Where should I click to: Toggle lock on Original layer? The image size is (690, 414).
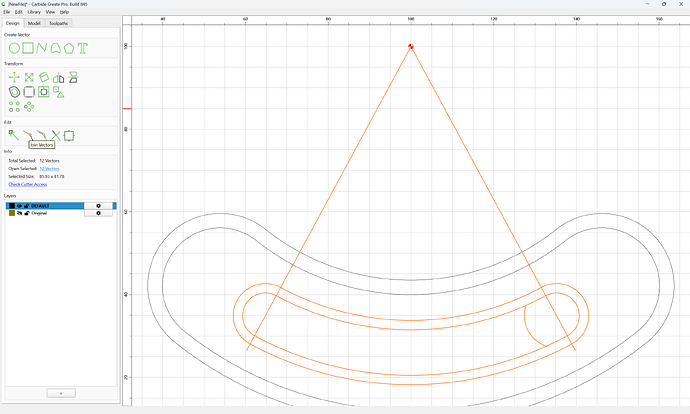point(26,213)
